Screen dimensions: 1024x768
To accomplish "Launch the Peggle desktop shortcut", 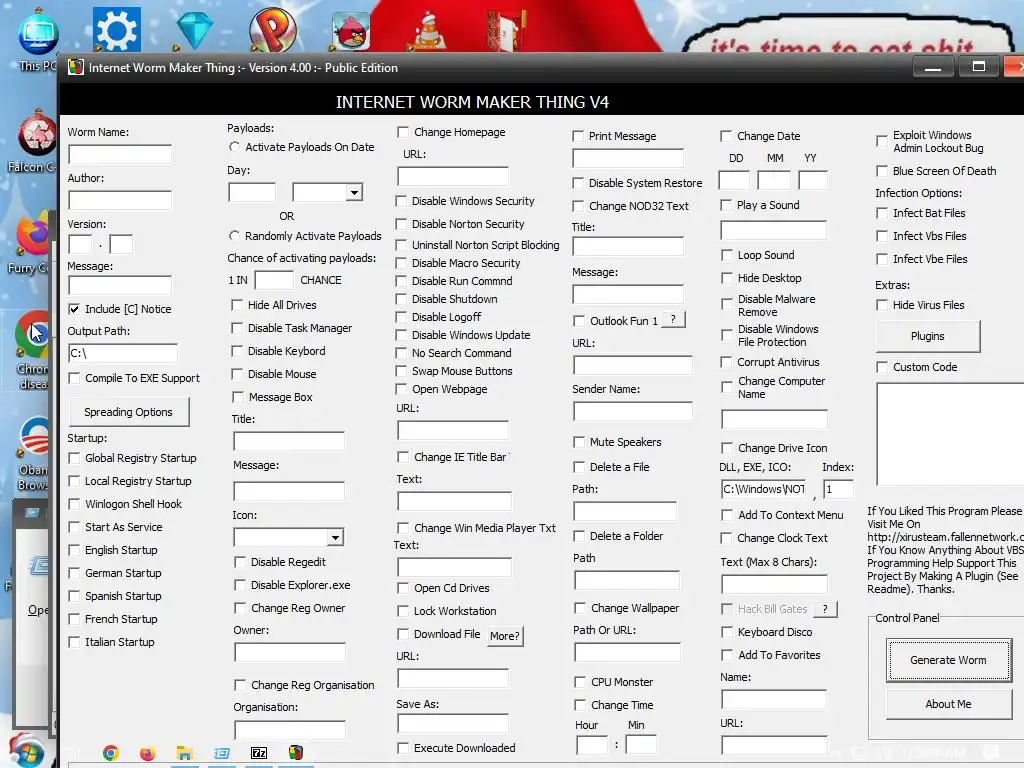I will [x=273, y=29].
